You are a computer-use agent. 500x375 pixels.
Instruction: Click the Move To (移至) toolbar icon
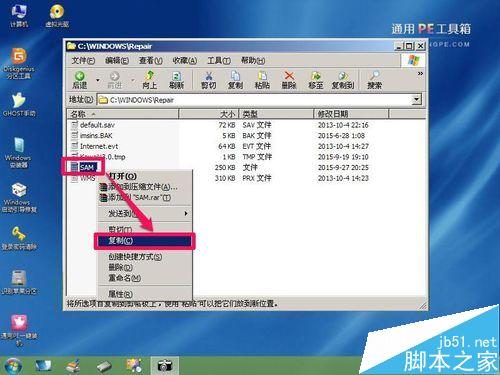tap(316, 80)
